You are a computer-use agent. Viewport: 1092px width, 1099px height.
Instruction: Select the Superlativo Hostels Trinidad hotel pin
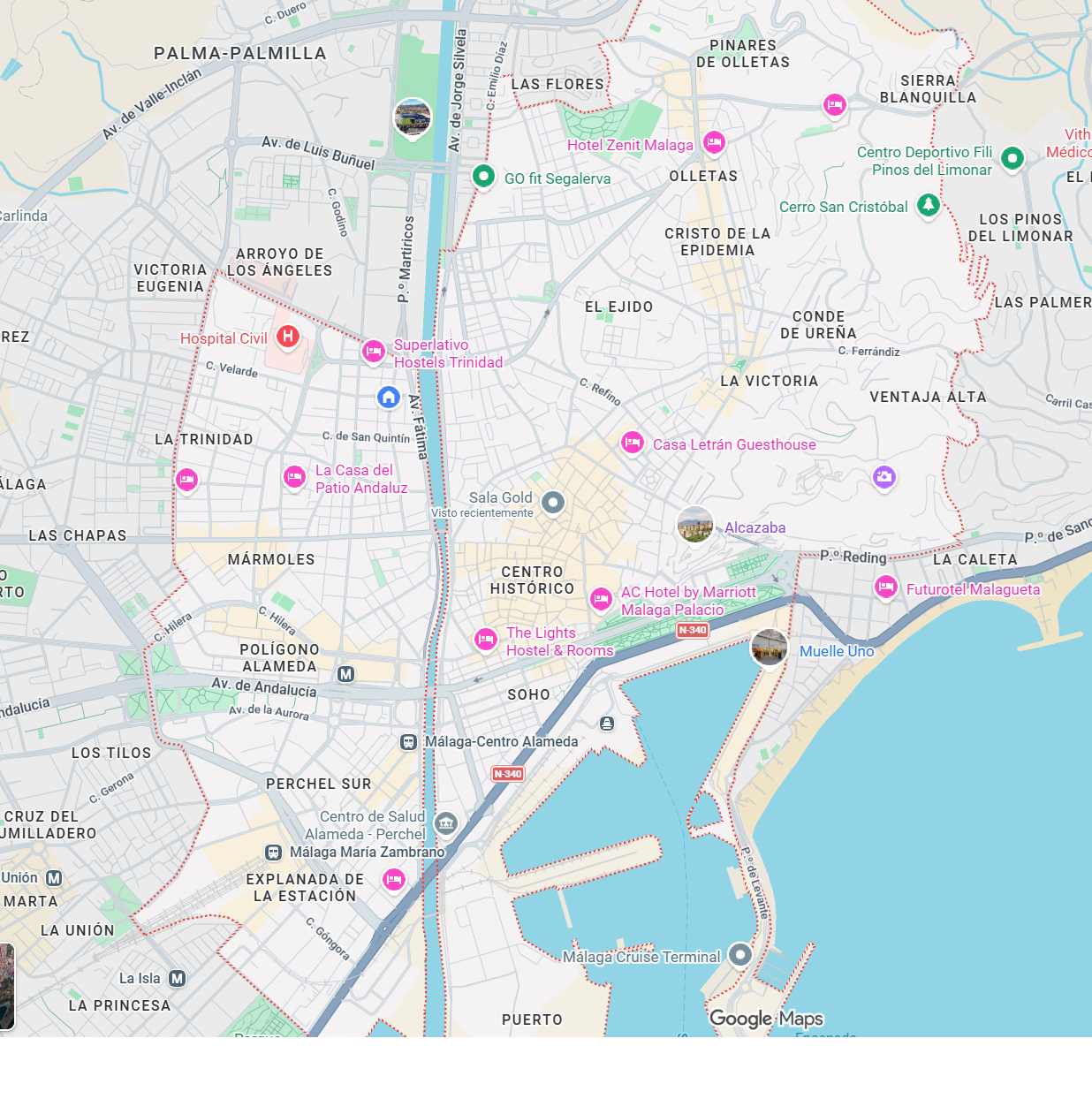click(x=374, y=352)
